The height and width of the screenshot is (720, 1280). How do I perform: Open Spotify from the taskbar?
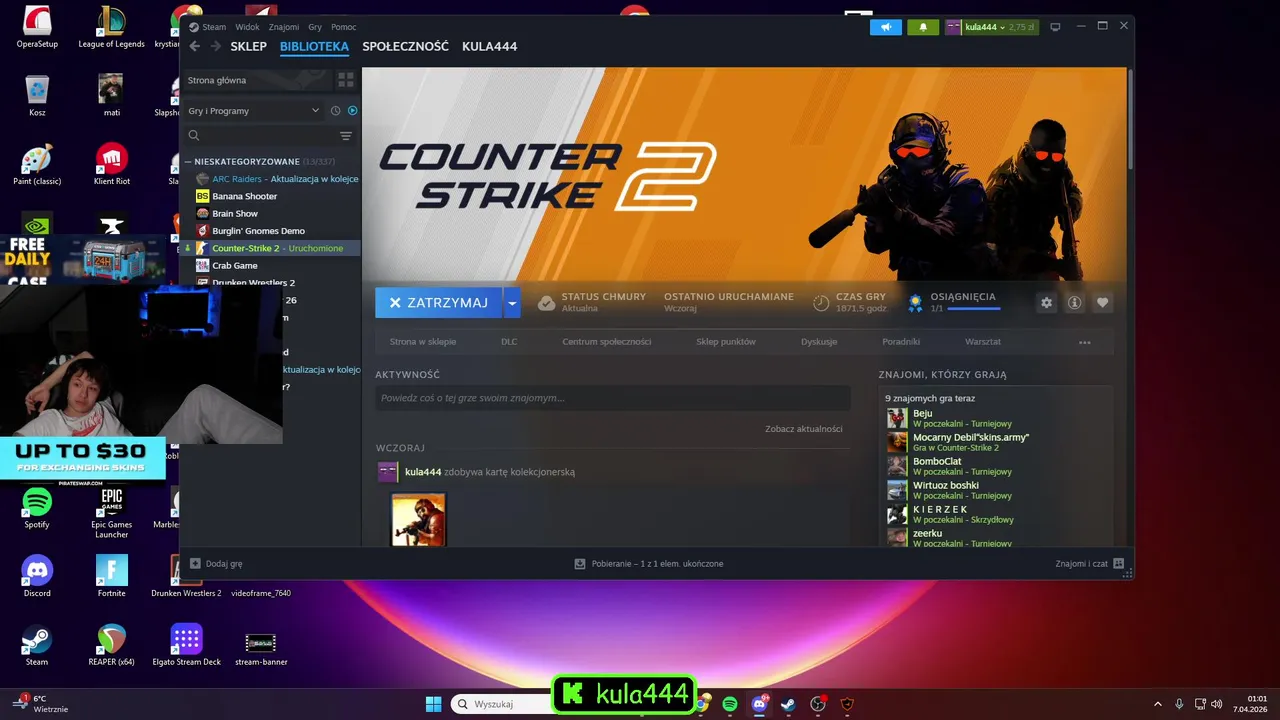[x=730, y=704]
